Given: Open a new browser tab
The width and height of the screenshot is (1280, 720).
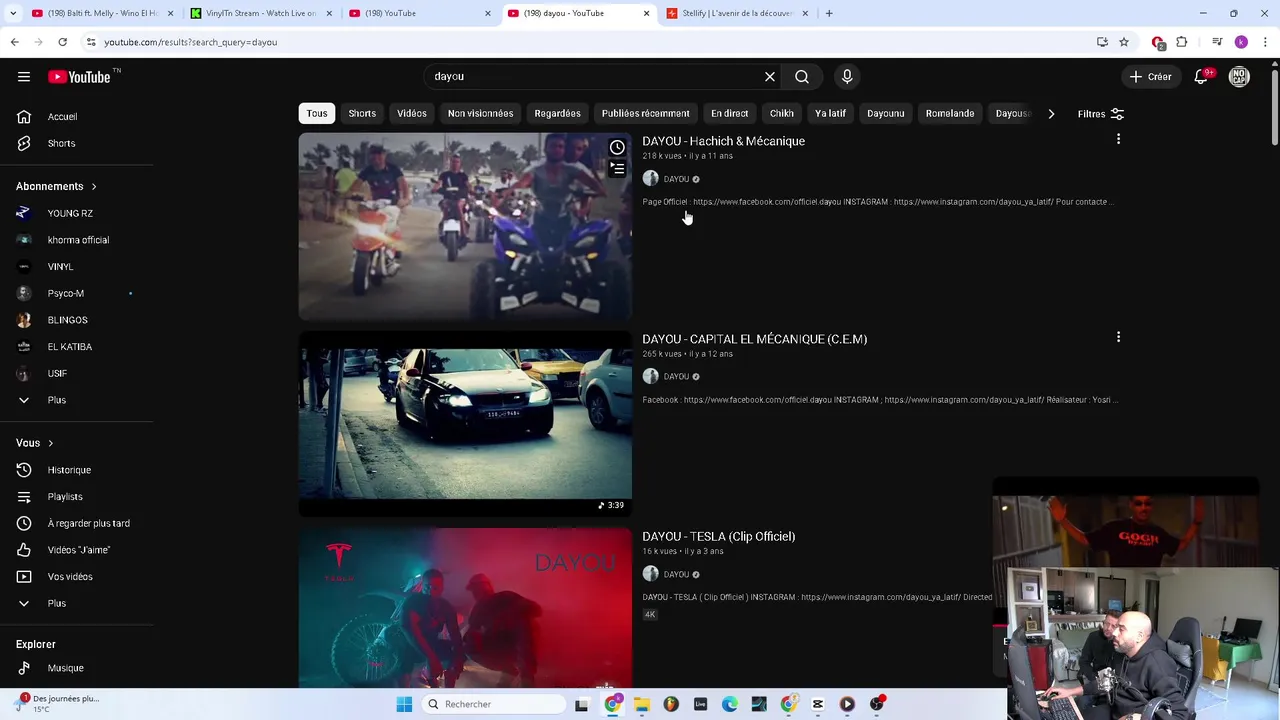Looking at the screenshot, I should 829,13.
